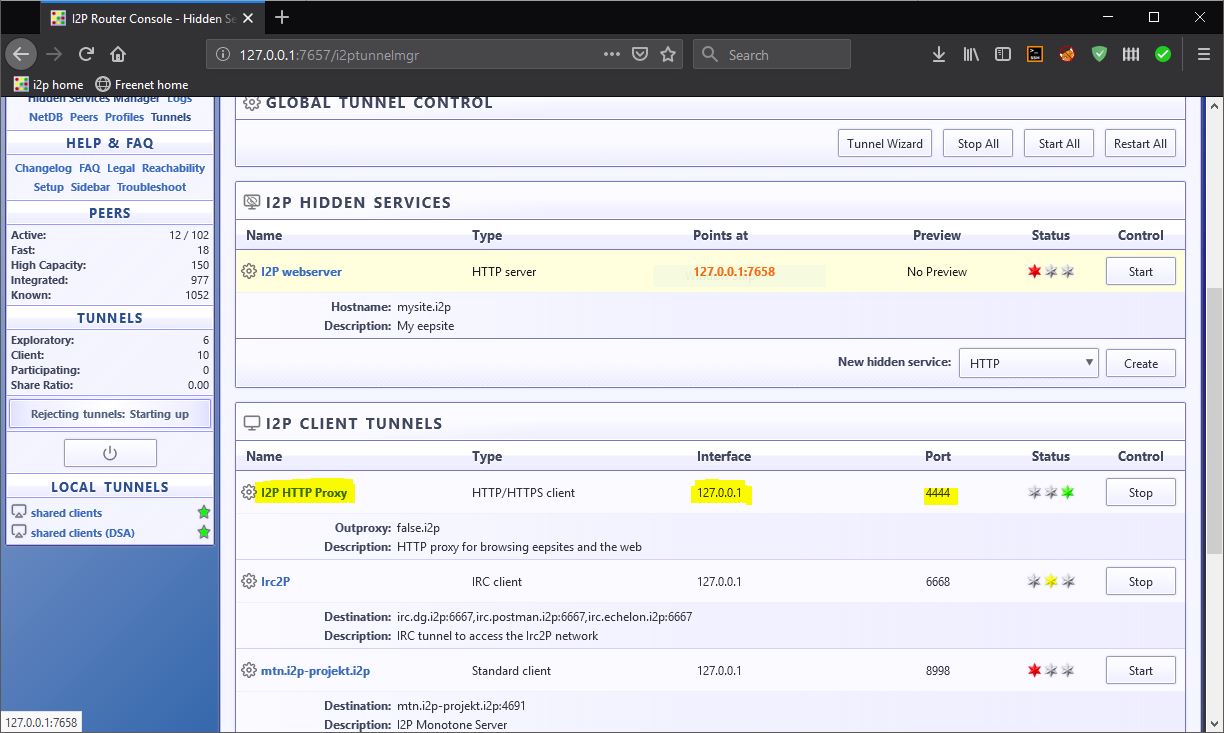Open the green shield adblock extension
This screenshot has width=1224, height=733.
click(1099, 54)
